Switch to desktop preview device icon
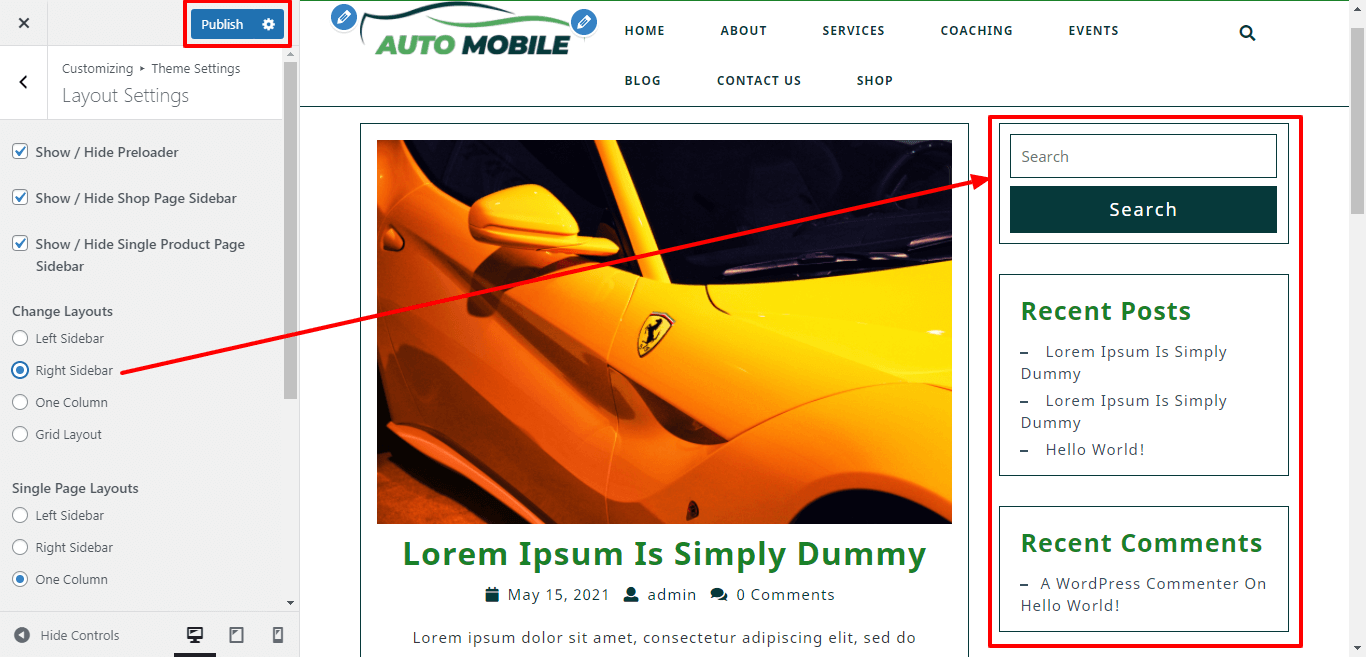 point(195,635)
